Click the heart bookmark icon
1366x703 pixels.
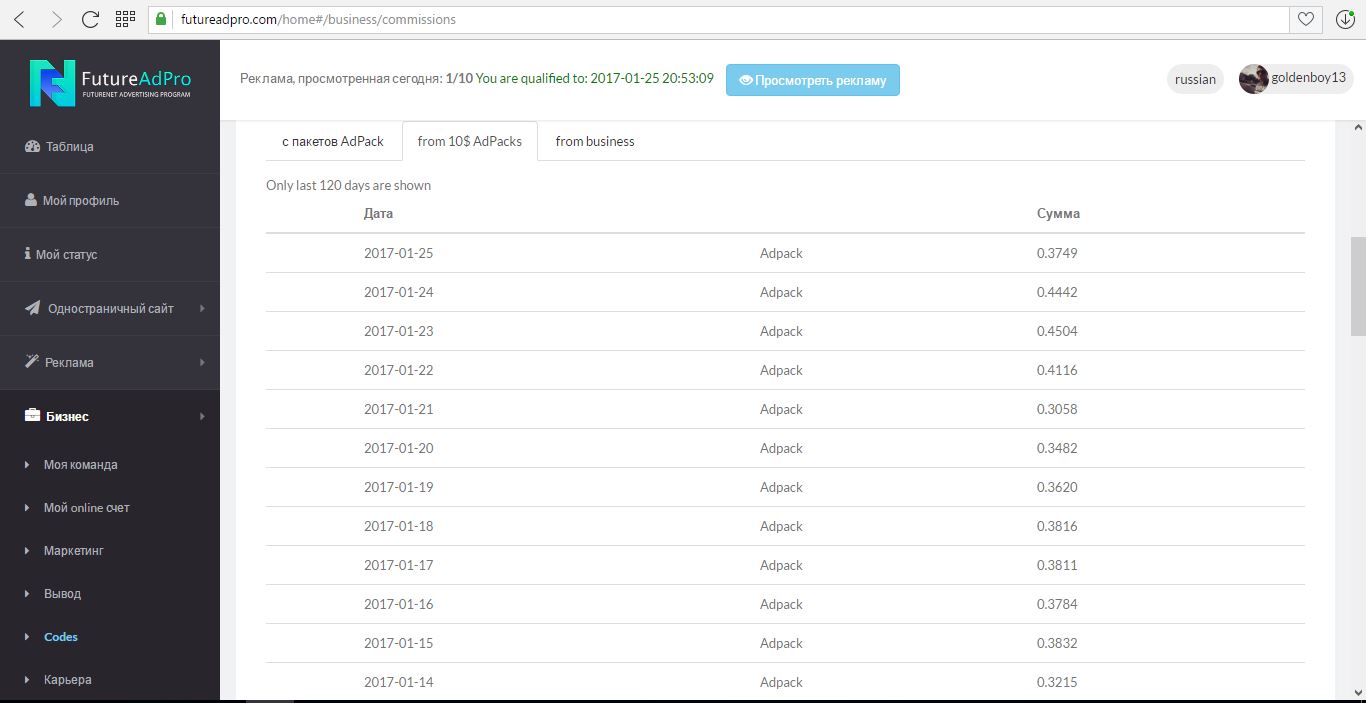1306,19
